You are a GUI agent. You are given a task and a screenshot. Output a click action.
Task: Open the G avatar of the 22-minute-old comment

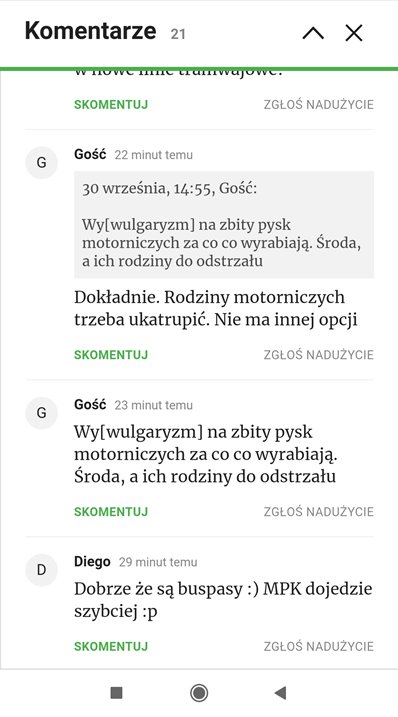41,162
